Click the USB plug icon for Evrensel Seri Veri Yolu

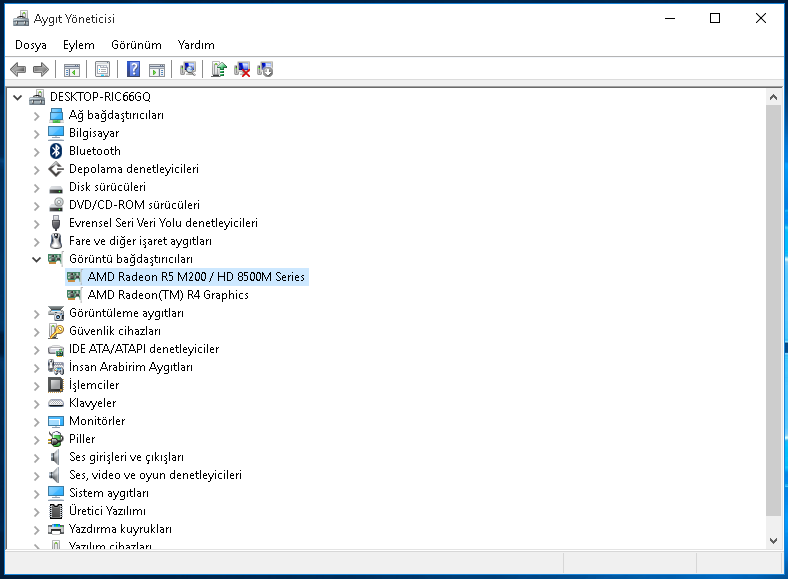click(x=56, y=223)
